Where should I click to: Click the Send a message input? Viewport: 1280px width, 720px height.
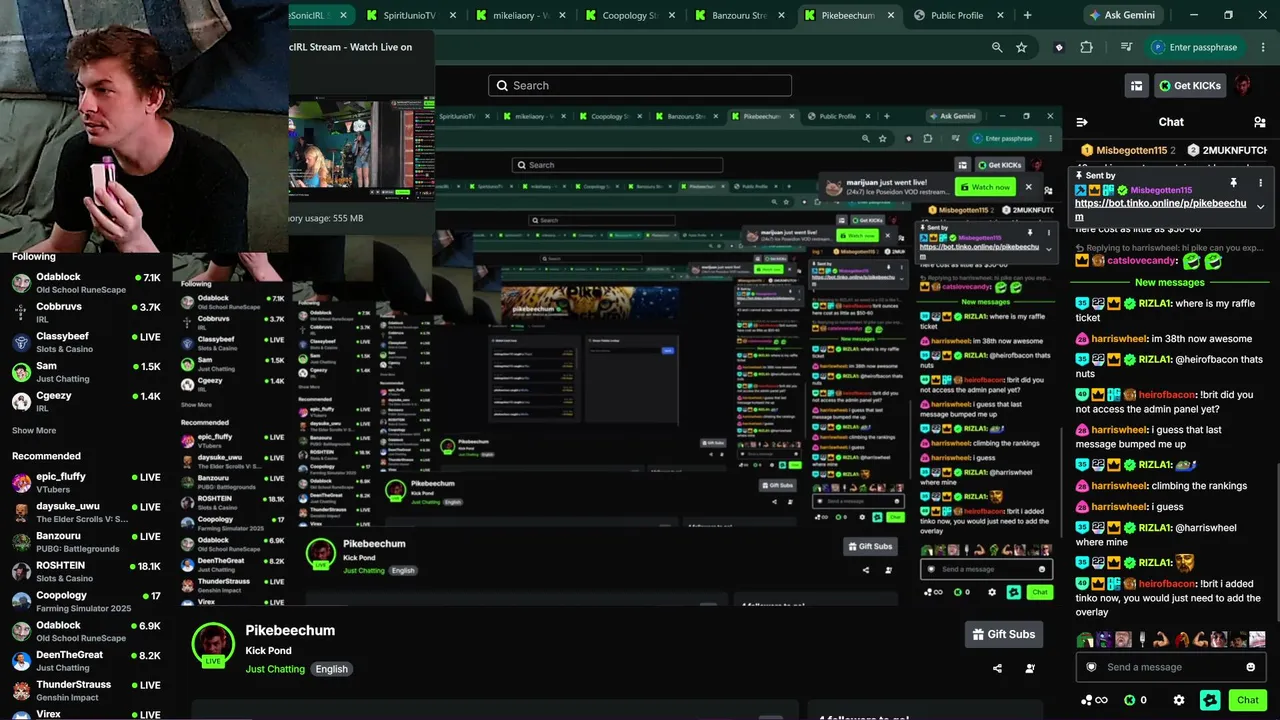1171,667
